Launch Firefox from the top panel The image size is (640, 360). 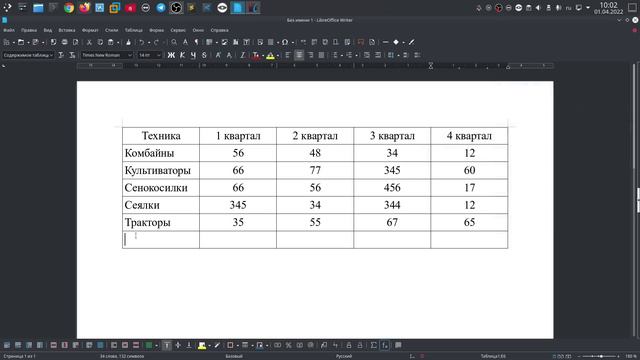[x=84, y=7]
